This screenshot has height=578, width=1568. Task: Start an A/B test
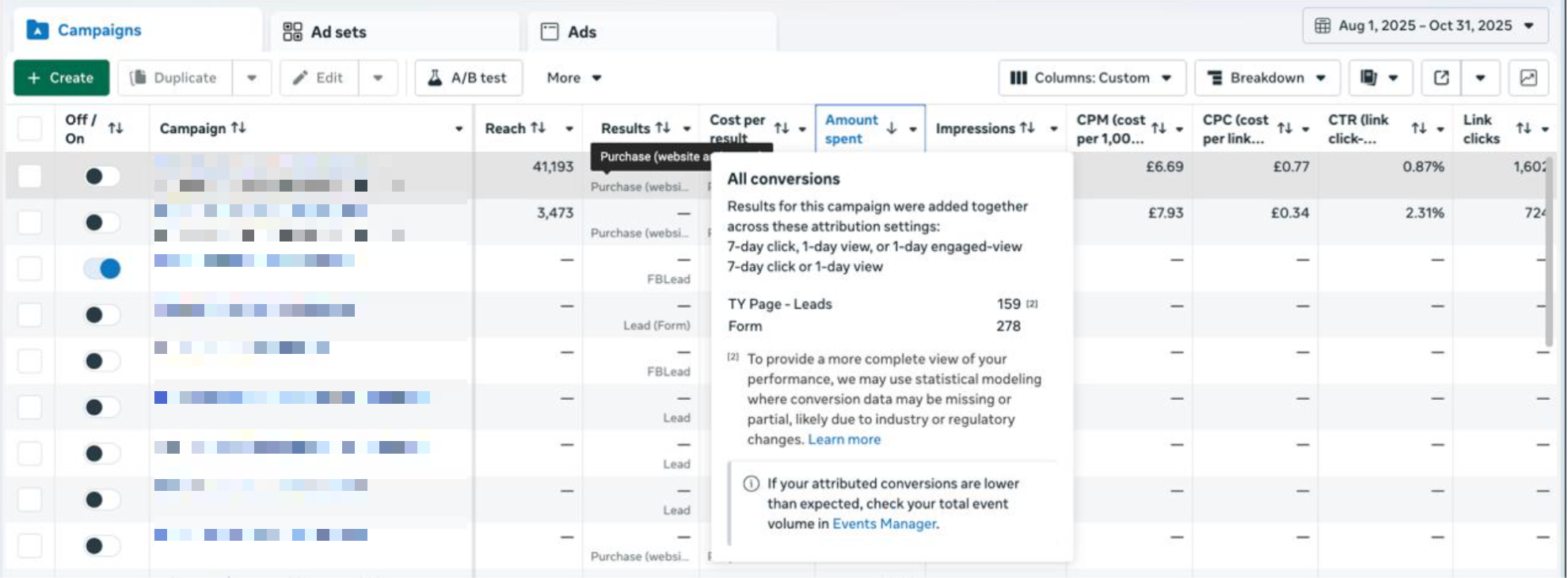468,78
